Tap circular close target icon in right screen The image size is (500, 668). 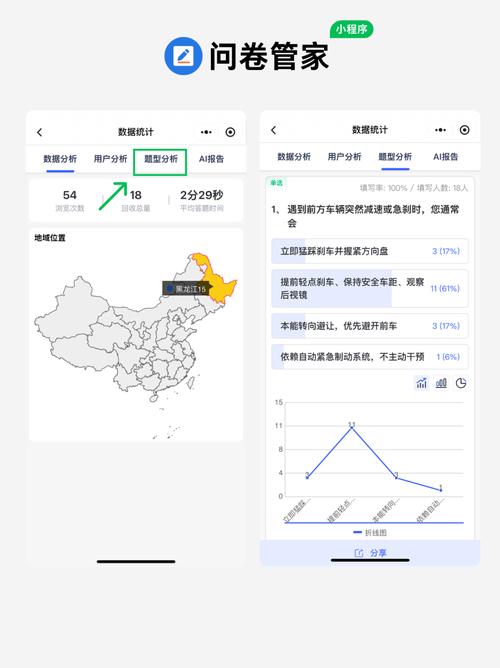pyautogui.click(x=464, y=130)
